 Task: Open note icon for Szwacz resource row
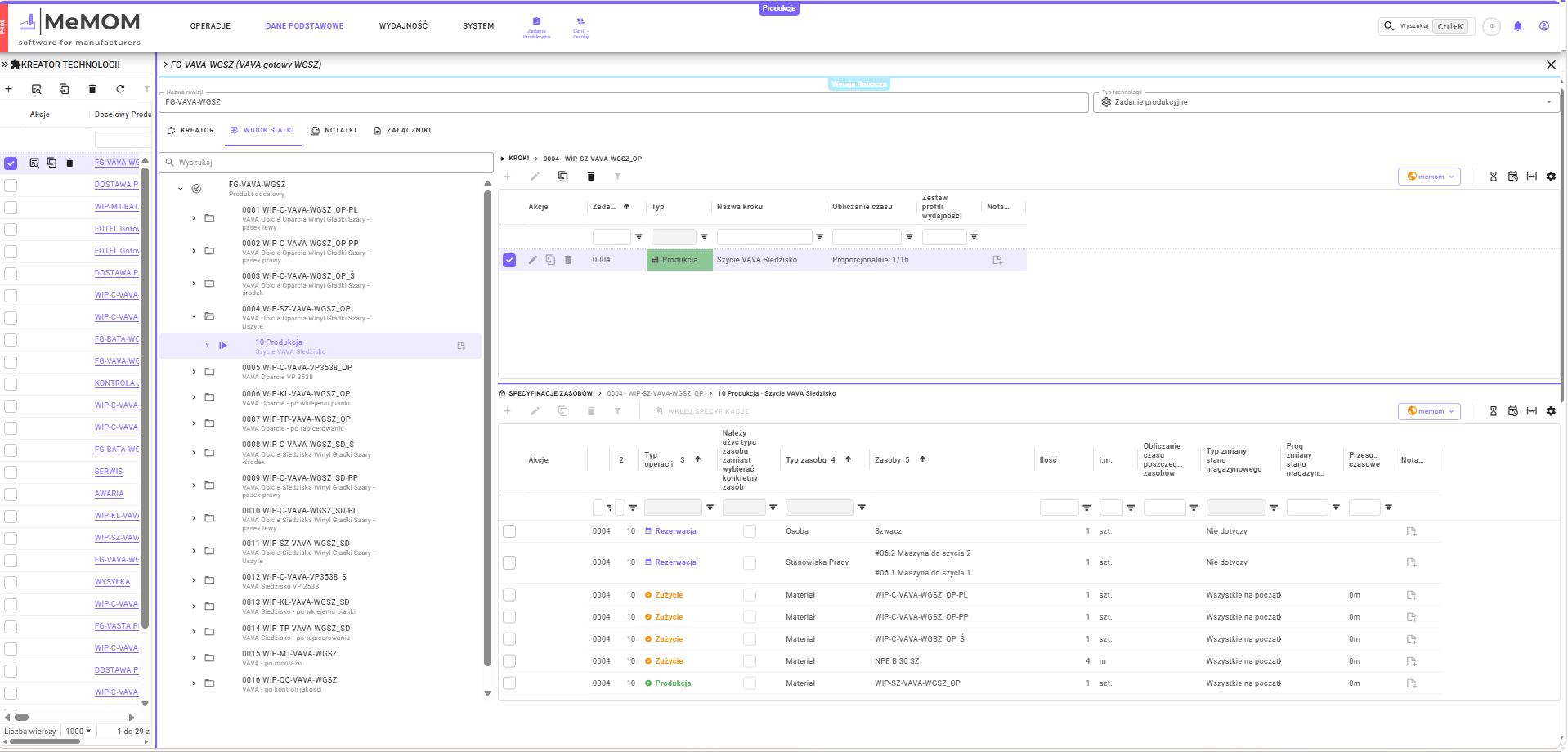1411,531
